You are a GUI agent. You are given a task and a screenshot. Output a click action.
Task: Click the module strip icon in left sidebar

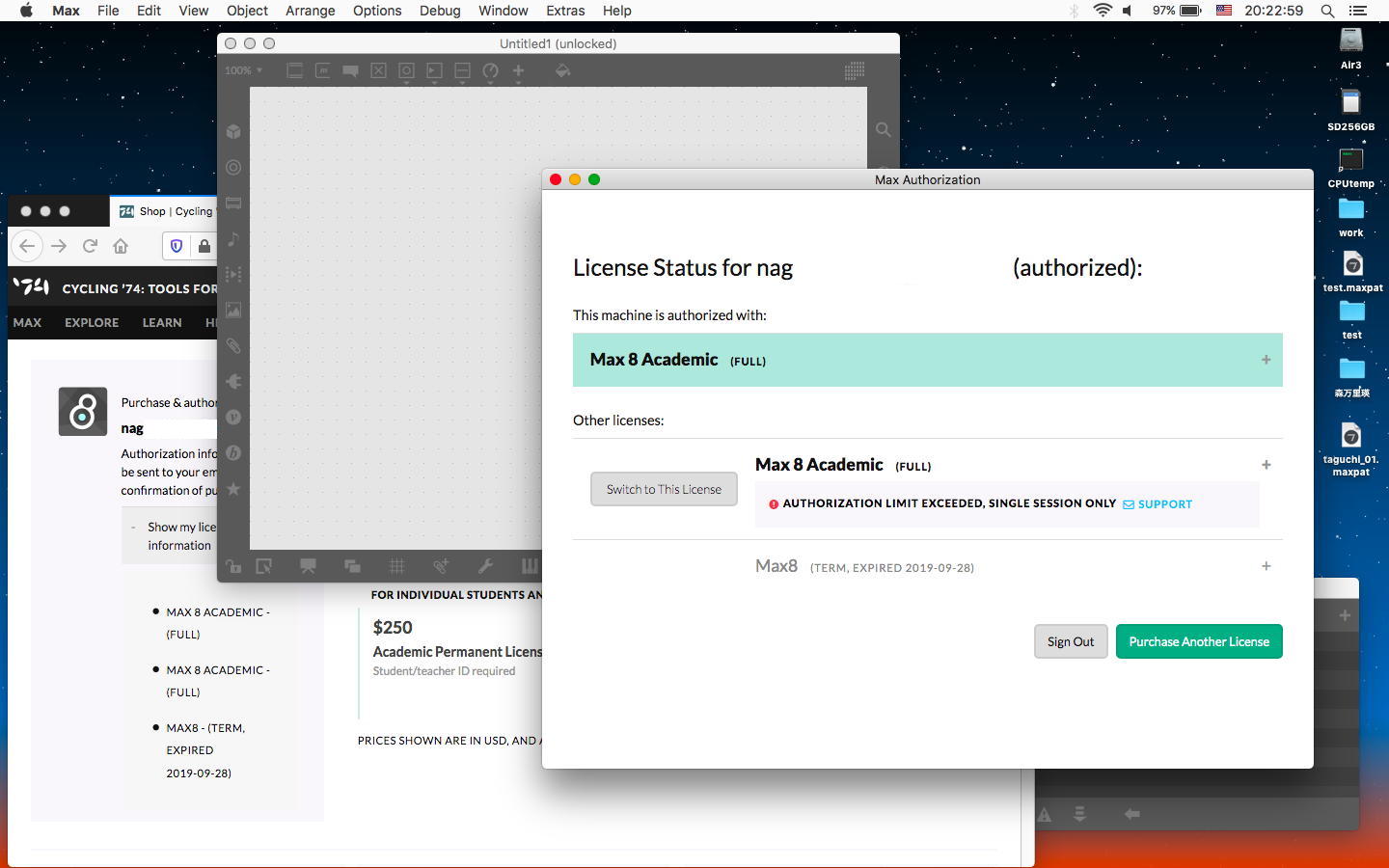pyautogui.click(x=233, y=203)
